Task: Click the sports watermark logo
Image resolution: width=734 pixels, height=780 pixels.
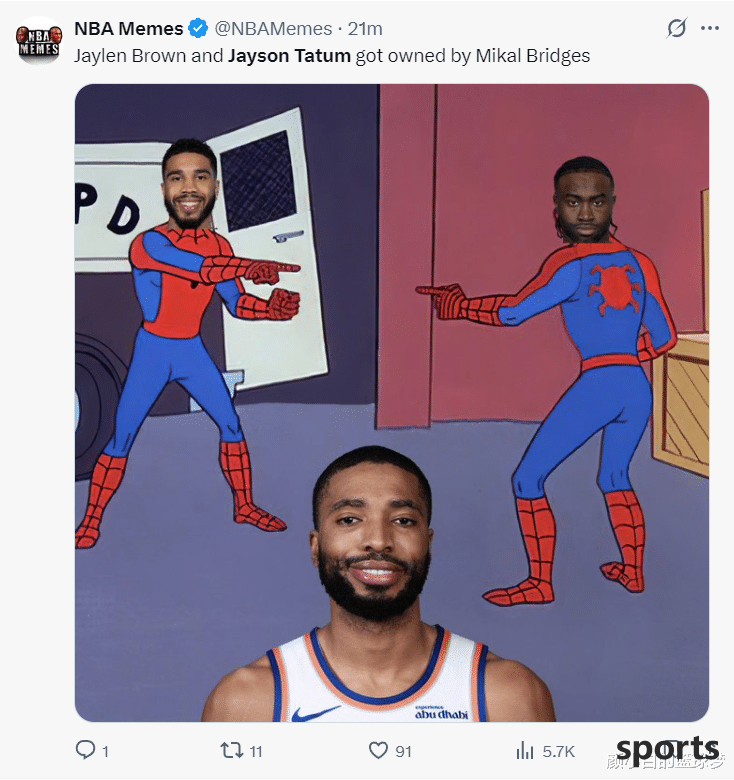Action: pos(667,750)
